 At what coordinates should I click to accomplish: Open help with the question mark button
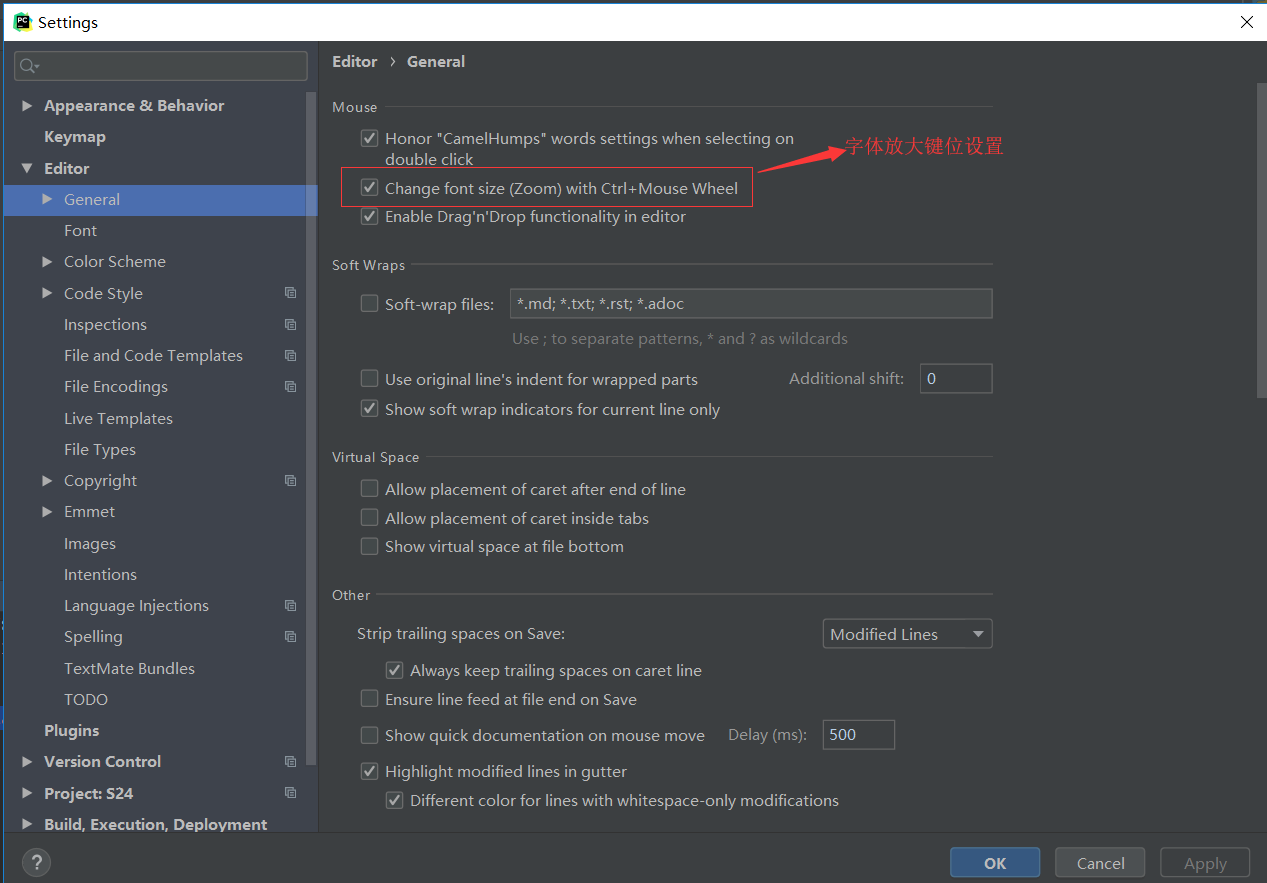click(36, 862)
